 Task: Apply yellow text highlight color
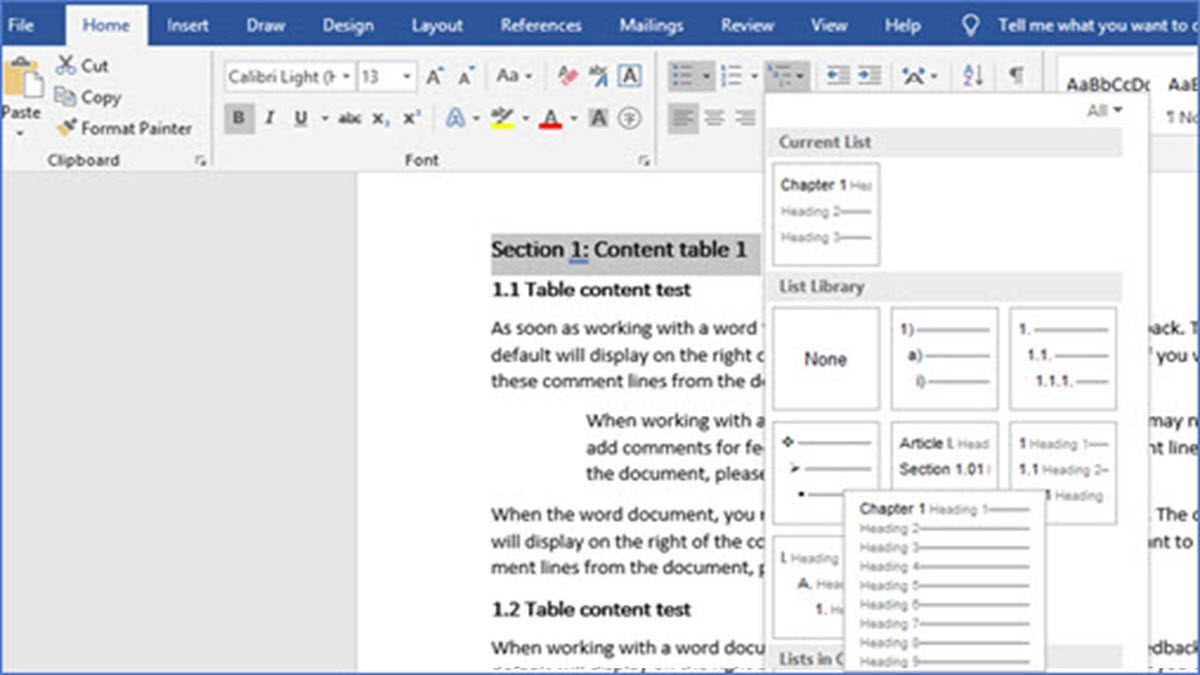pyautogui.click(x=501, y=118)
